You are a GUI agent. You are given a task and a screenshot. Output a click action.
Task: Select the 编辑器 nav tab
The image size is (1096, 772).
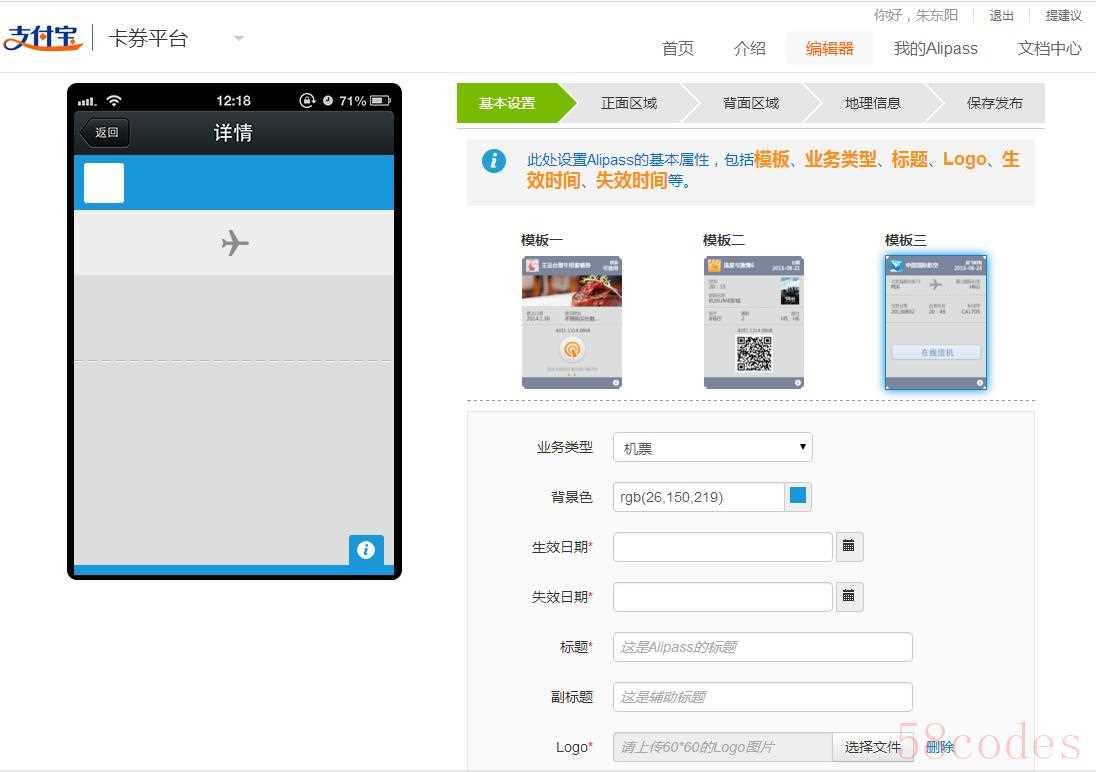[x=830, y=48]
